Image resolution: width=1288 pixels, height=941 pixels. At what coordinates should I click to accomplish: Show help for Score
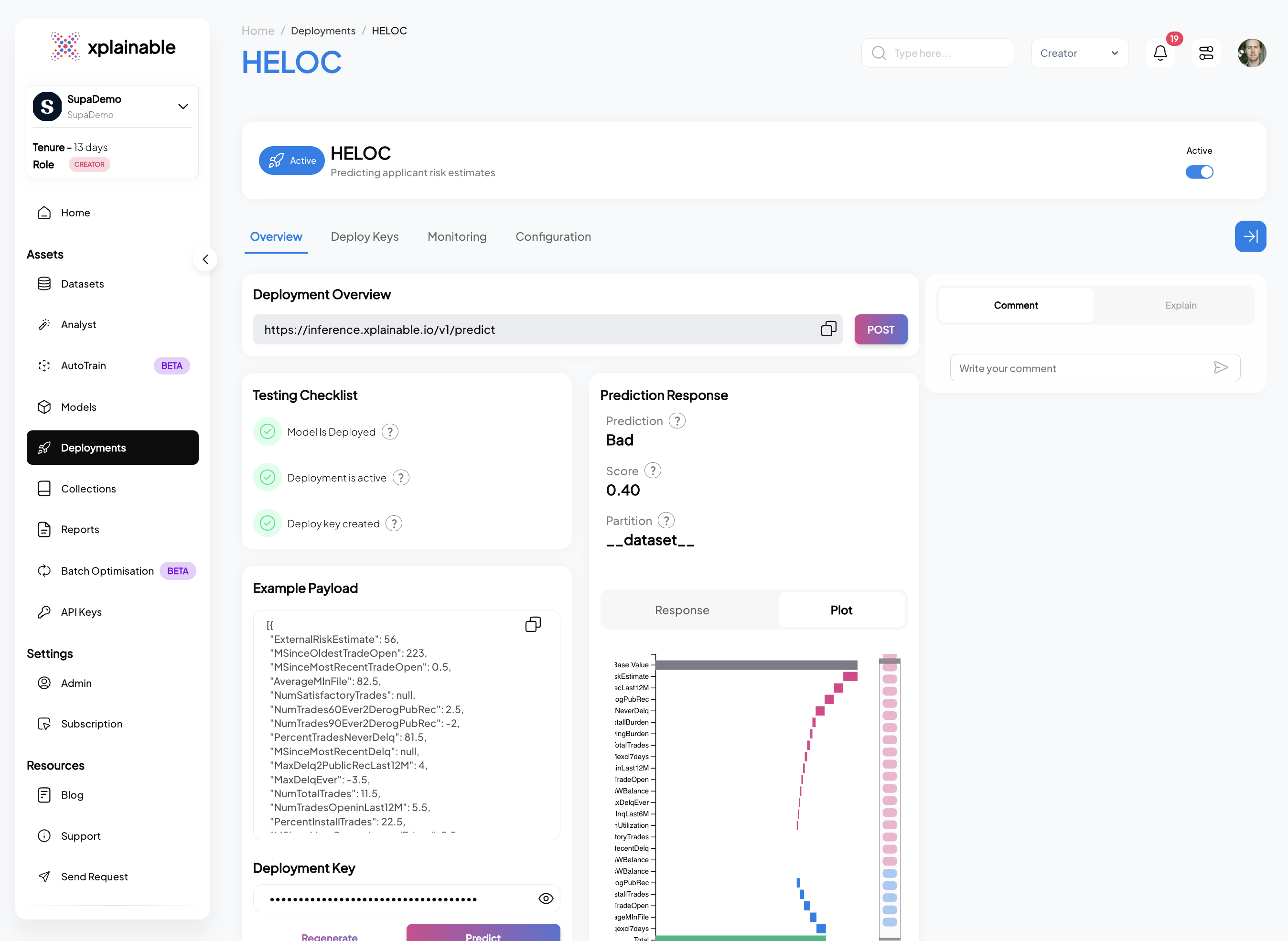coord(653,470)
